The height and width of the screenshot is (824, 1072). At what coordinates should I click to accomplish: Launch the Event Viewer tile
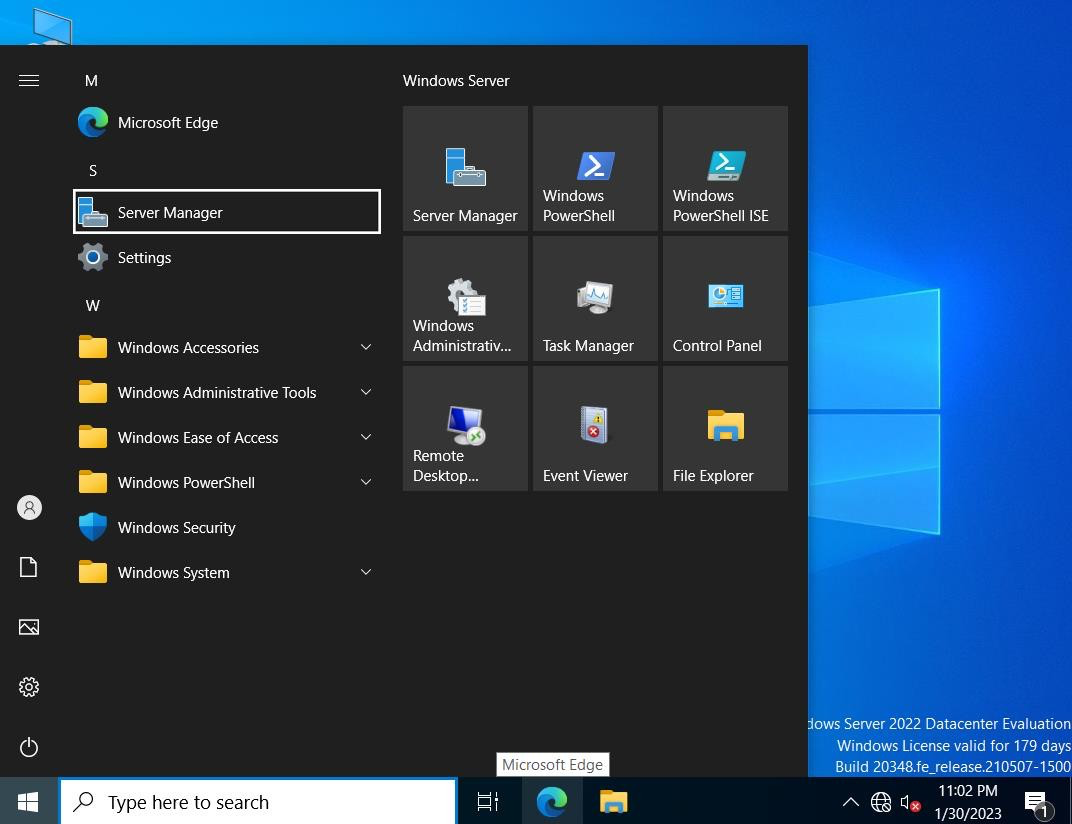pos(595,428)
